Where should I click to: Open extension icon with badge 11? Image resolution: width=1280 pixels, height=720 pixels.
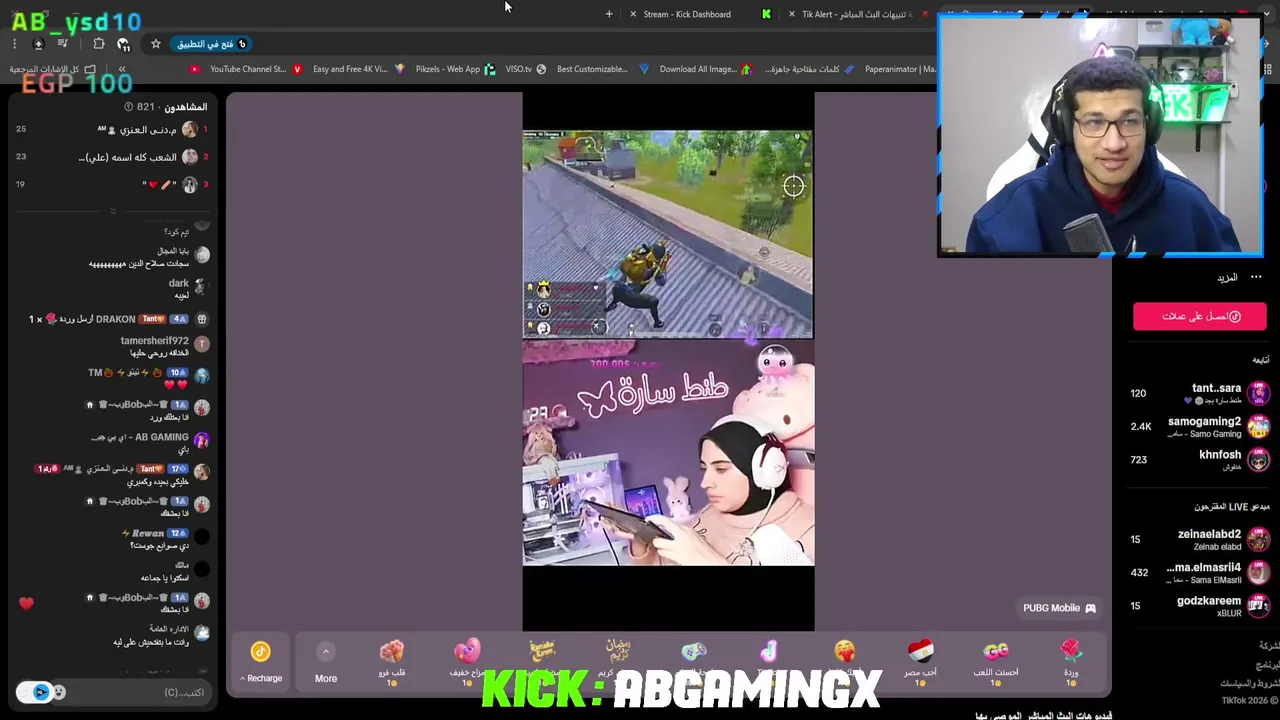123,44
